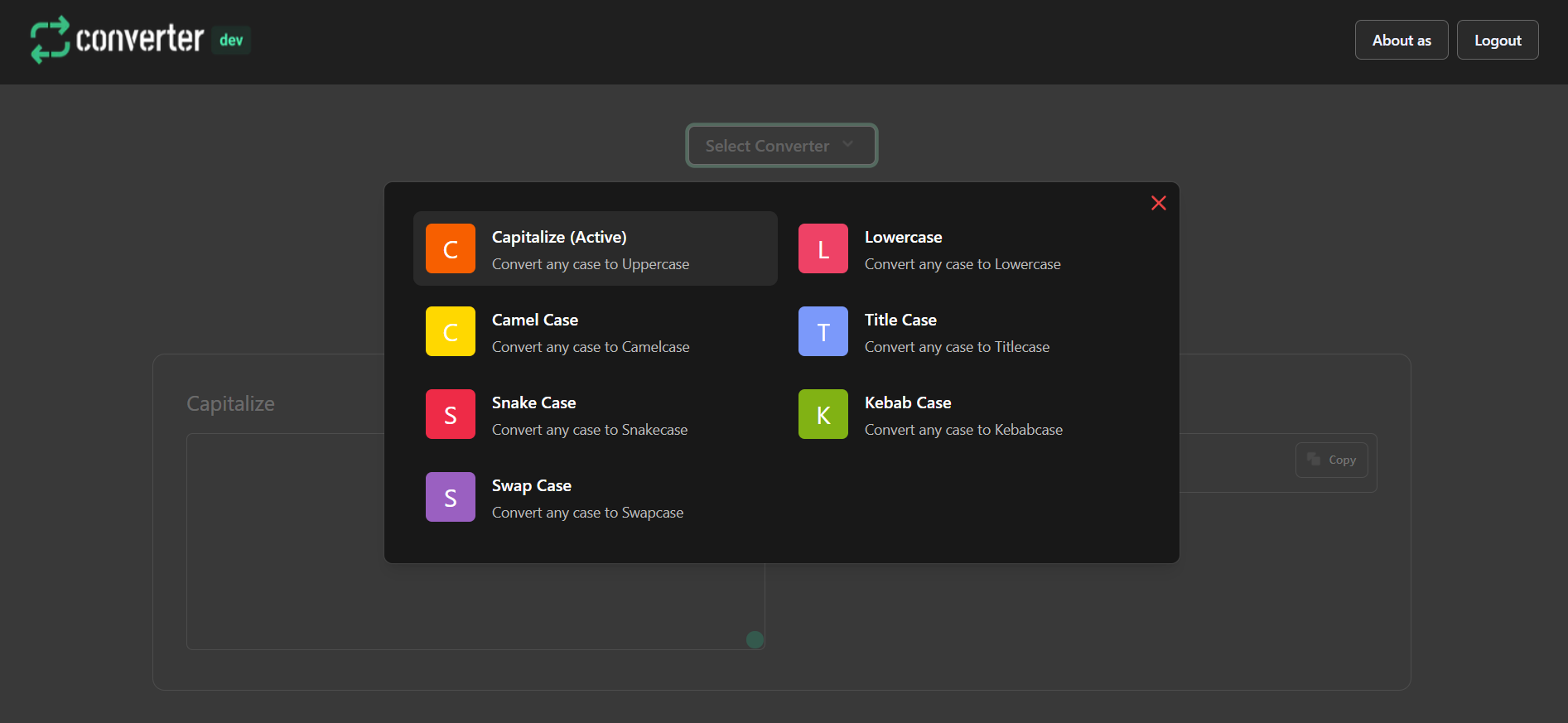
Task: Choose the Snake Case converter
Action: (596, 414)
